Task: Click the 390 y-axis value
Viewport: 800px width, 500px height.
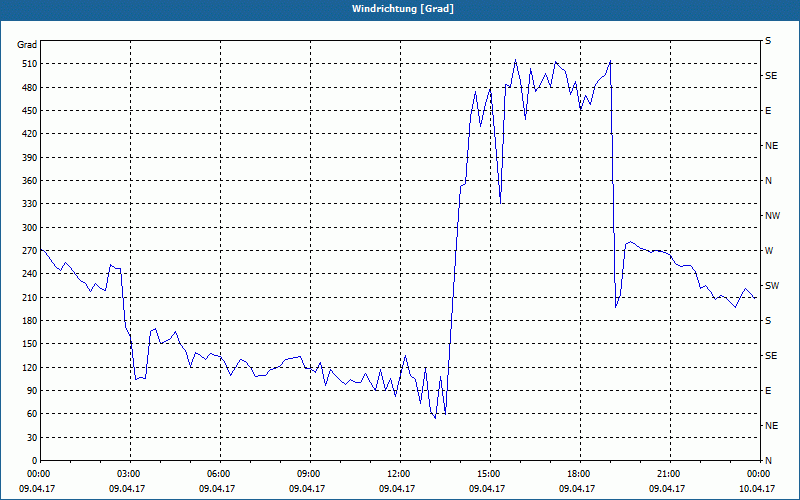Action: [29, 157]
